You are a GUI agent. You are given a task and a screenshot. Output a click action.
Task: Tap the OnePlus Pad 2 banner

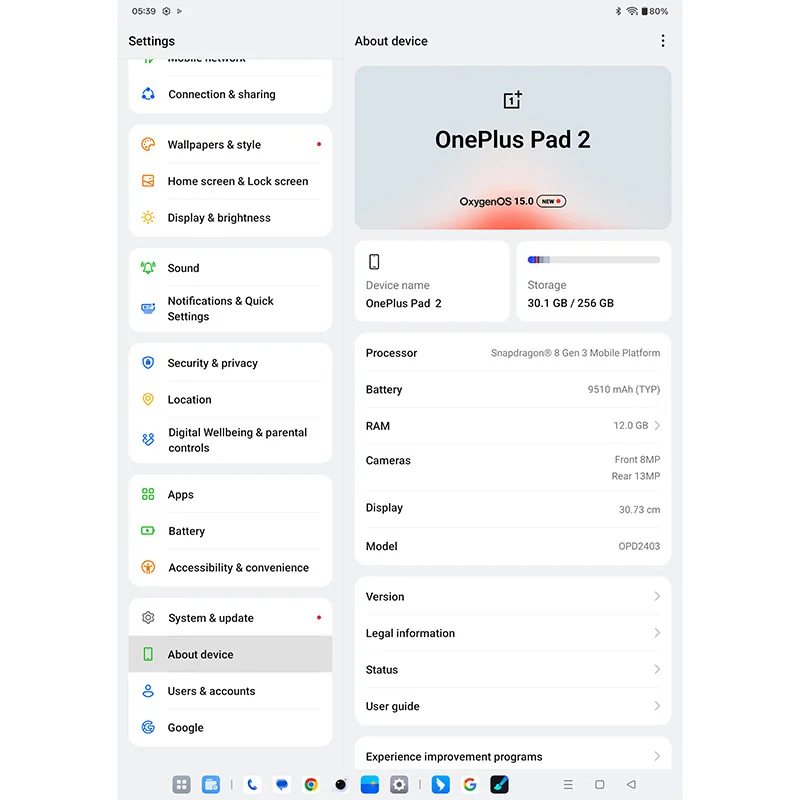513,147
